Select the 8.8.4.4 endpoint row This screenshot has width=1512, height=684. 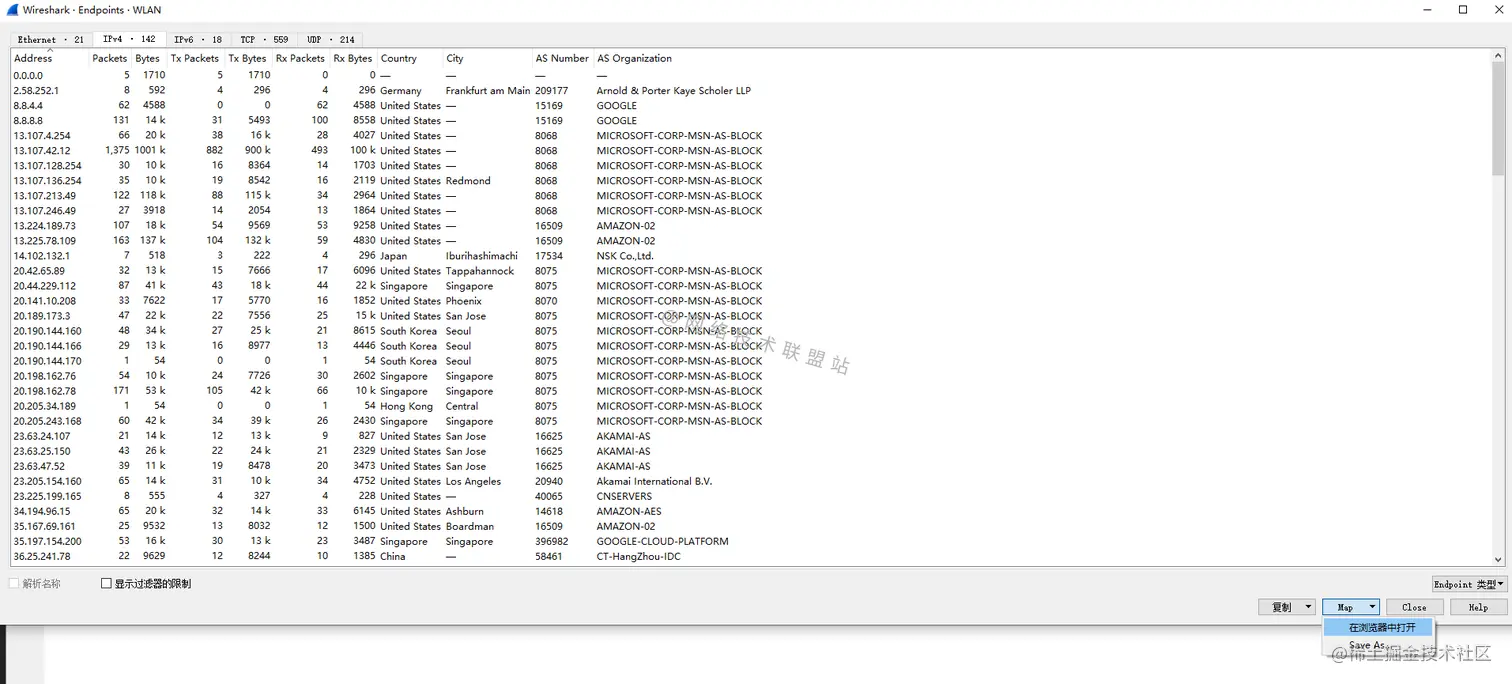click(x=750, y=105)
